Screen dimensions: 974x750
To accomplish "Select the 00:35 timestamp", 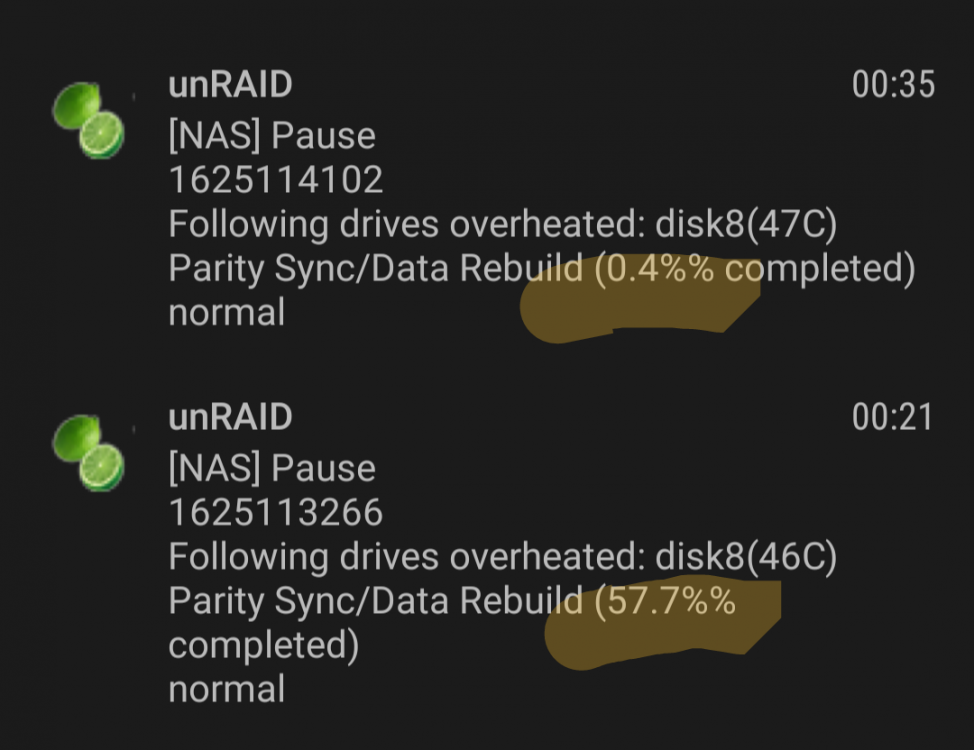I will (893, 85).
